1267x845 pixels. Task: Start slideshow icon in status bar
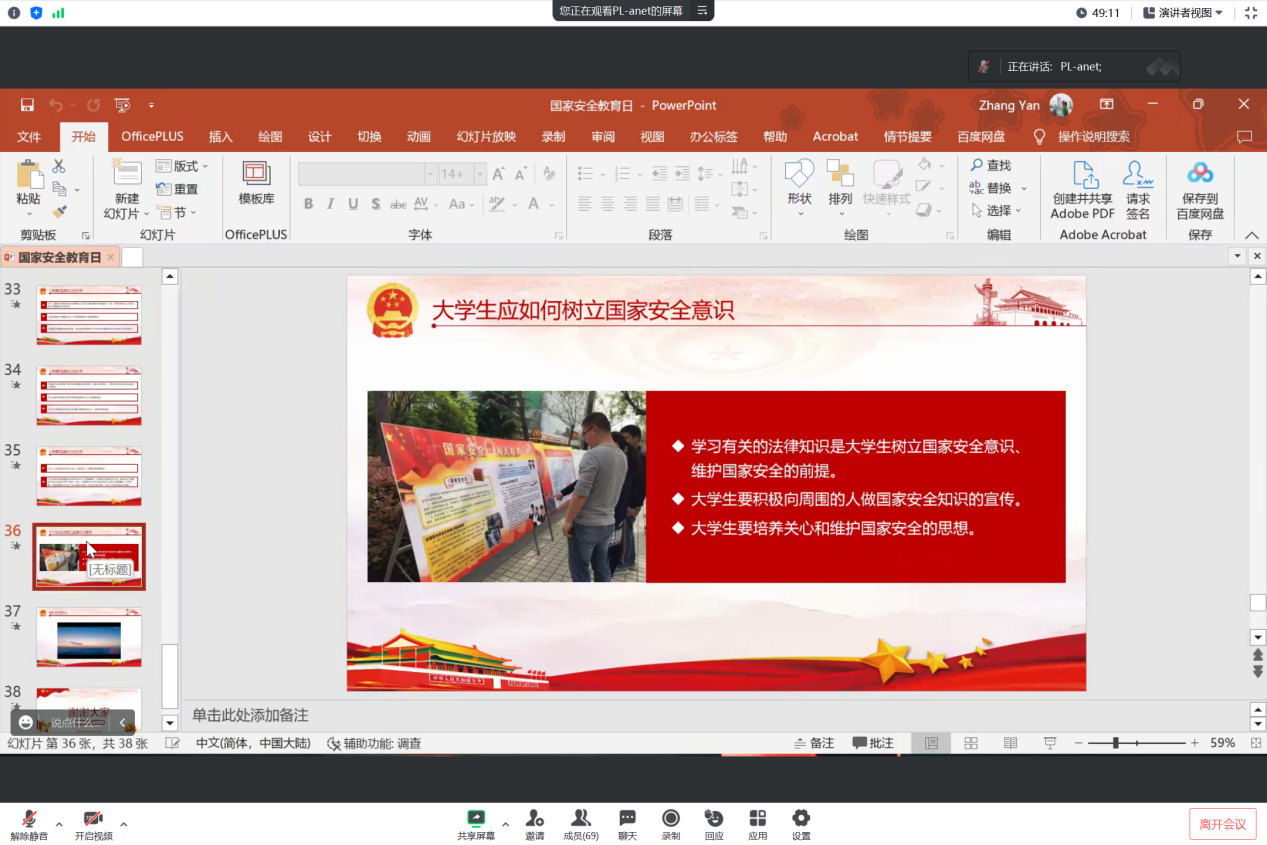coord(1050,743)
